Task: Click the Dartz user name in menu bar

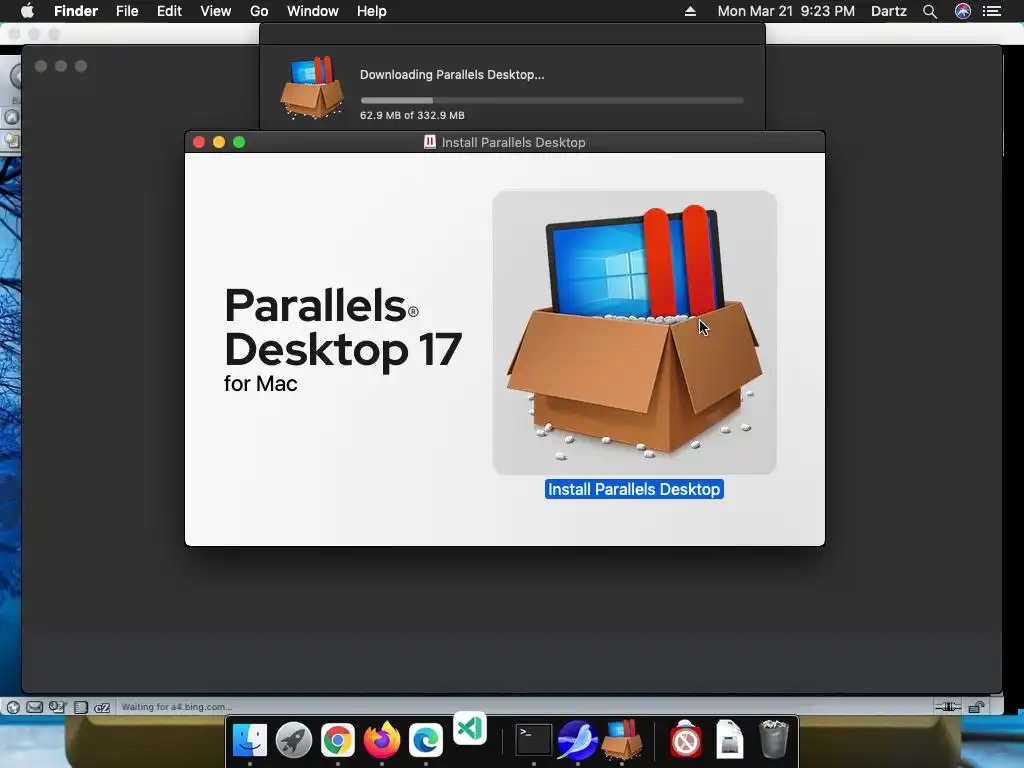Action: [x=889, y=11]
